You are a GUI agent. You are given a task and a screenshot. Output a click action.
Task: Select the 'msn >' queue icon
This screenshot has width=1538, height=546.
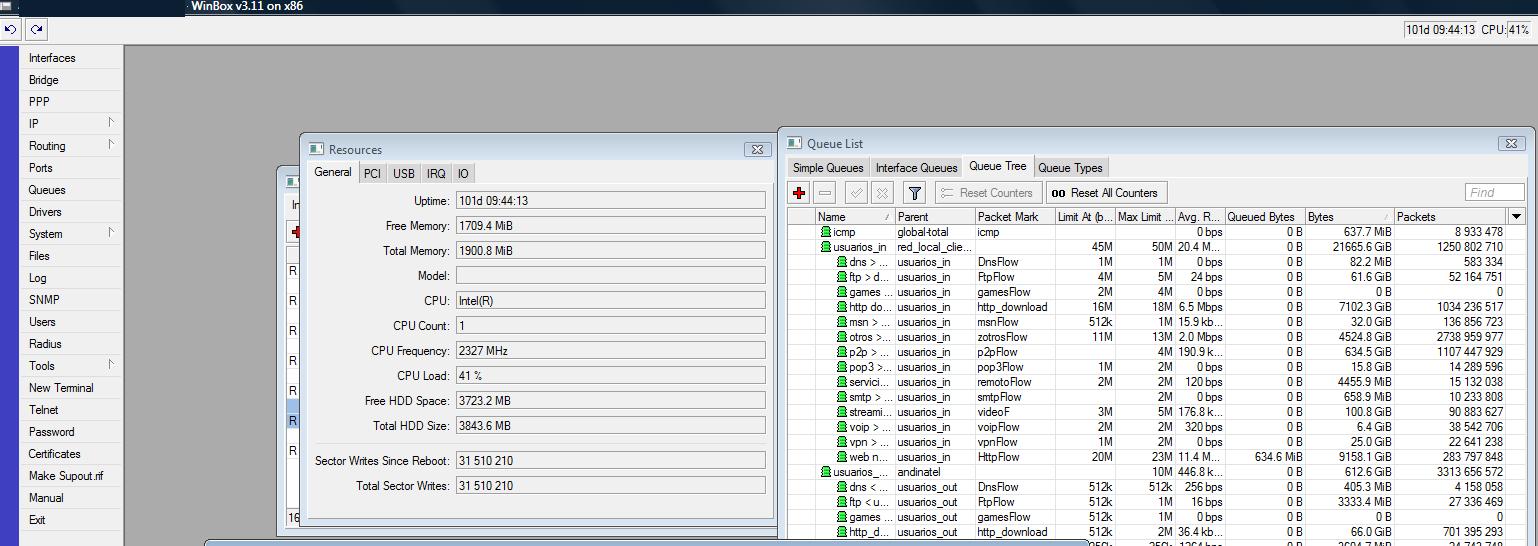pyautogui.click(x=842, y=322)
